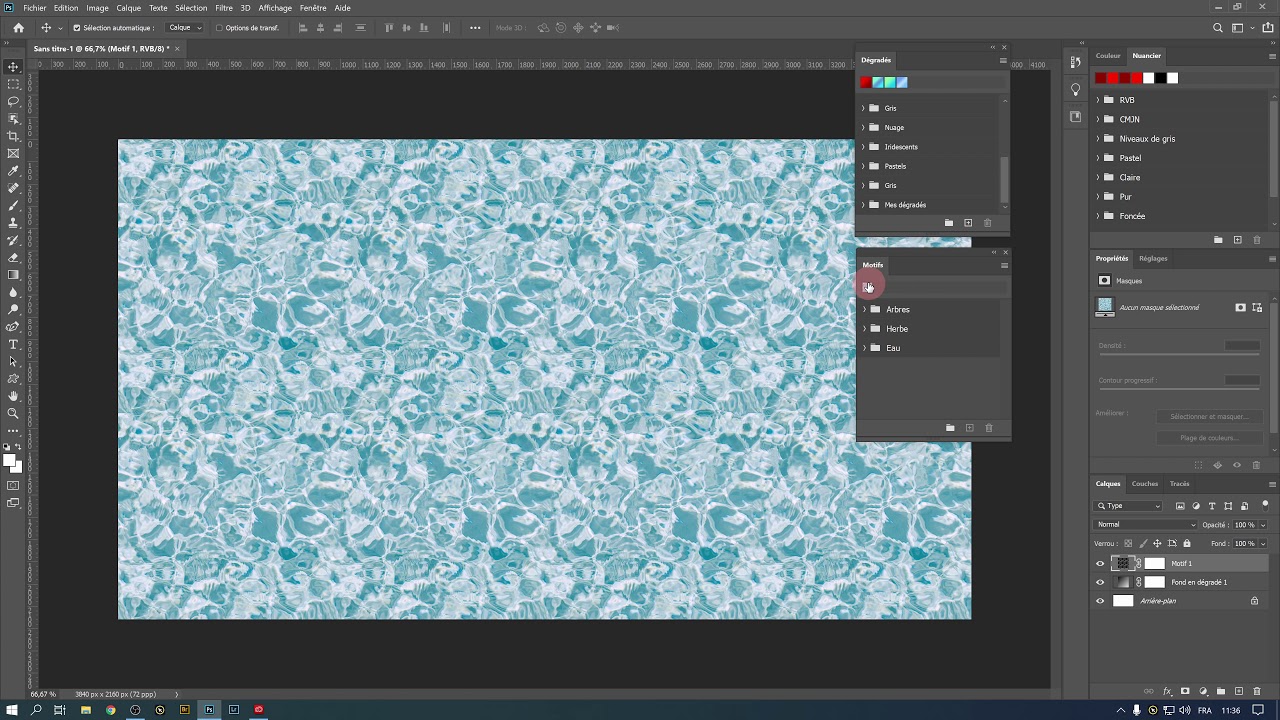Click the Dégradés panel scrollbar
The image size is (1280, 720).
coord(1005,180)
